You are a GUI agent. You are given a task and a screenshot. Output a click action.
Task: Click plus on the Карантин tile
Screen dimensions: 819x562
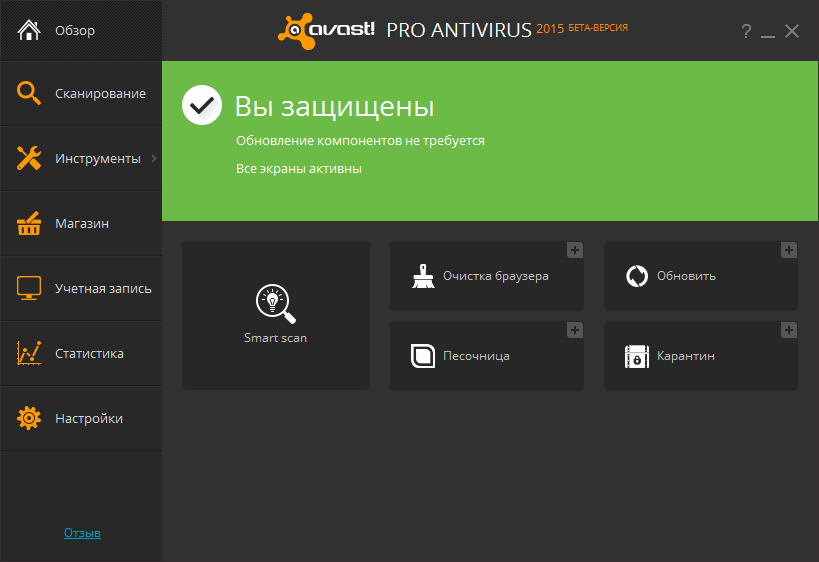(789, 330)
